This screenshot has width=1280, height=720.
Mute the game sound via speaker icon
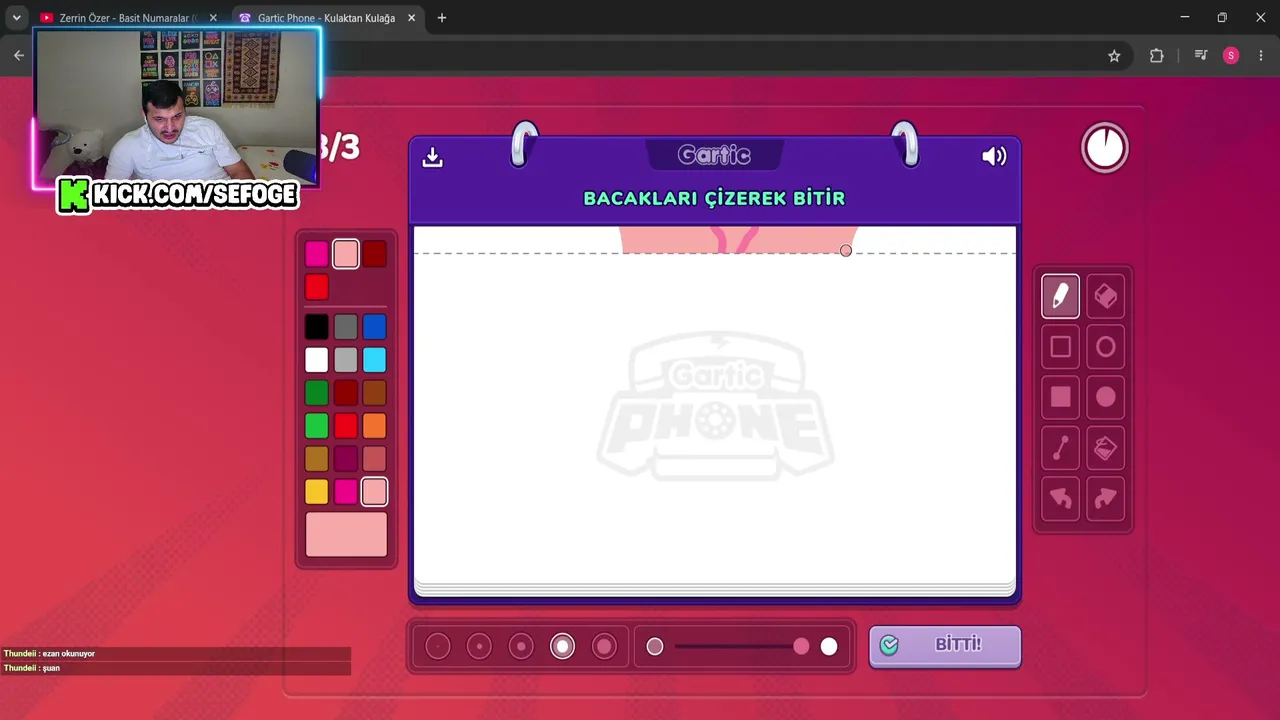coord(994,156)
